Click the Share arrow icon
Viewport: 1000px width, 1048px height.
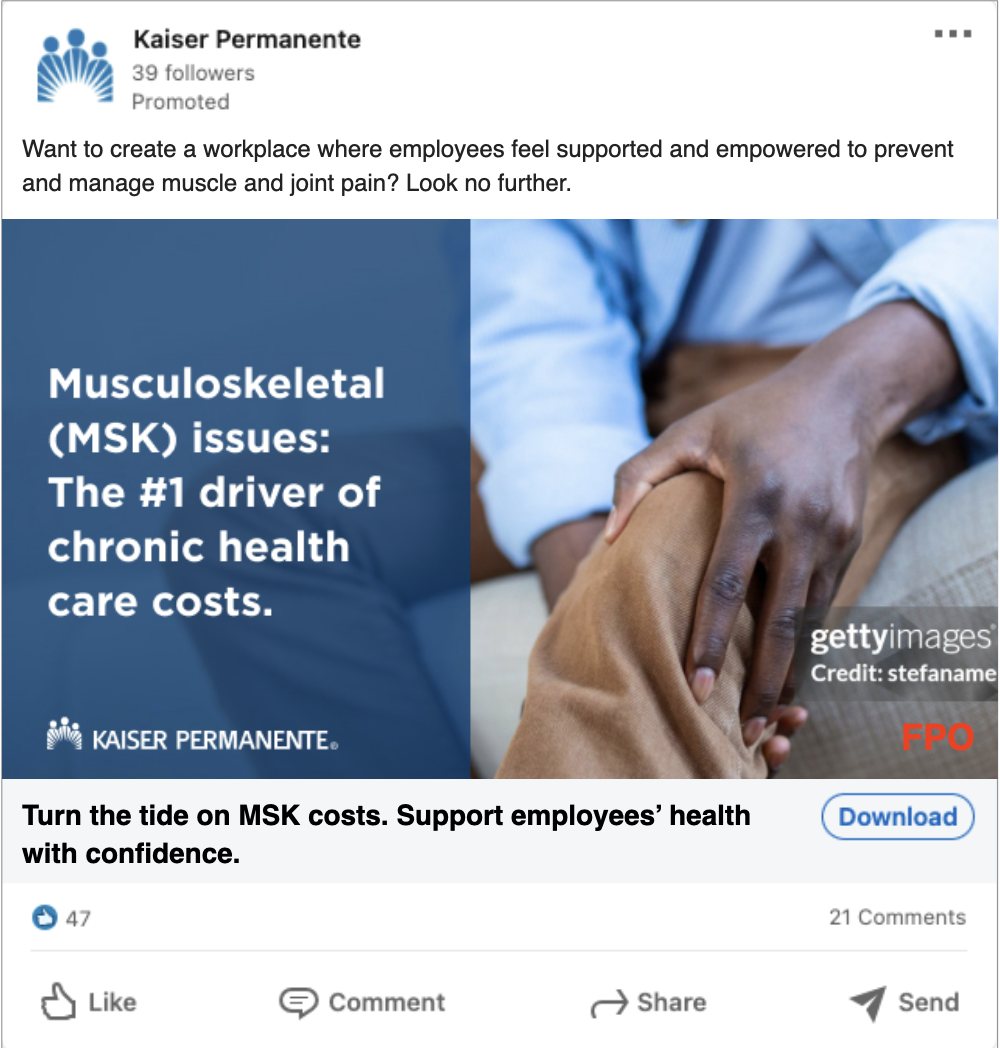point(609,1003)
